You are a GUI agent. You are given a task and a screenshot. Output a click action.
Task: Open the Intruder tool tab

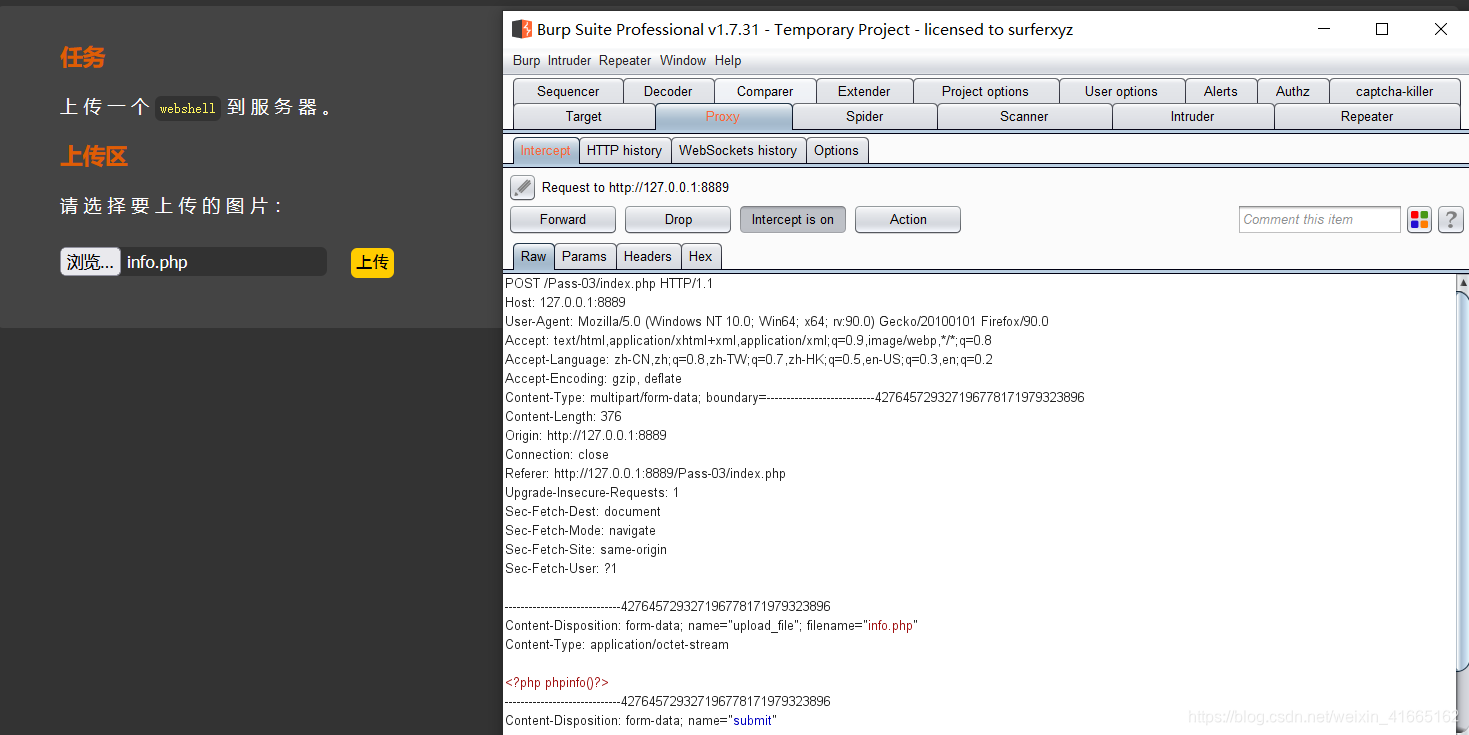pos(1192,117)
